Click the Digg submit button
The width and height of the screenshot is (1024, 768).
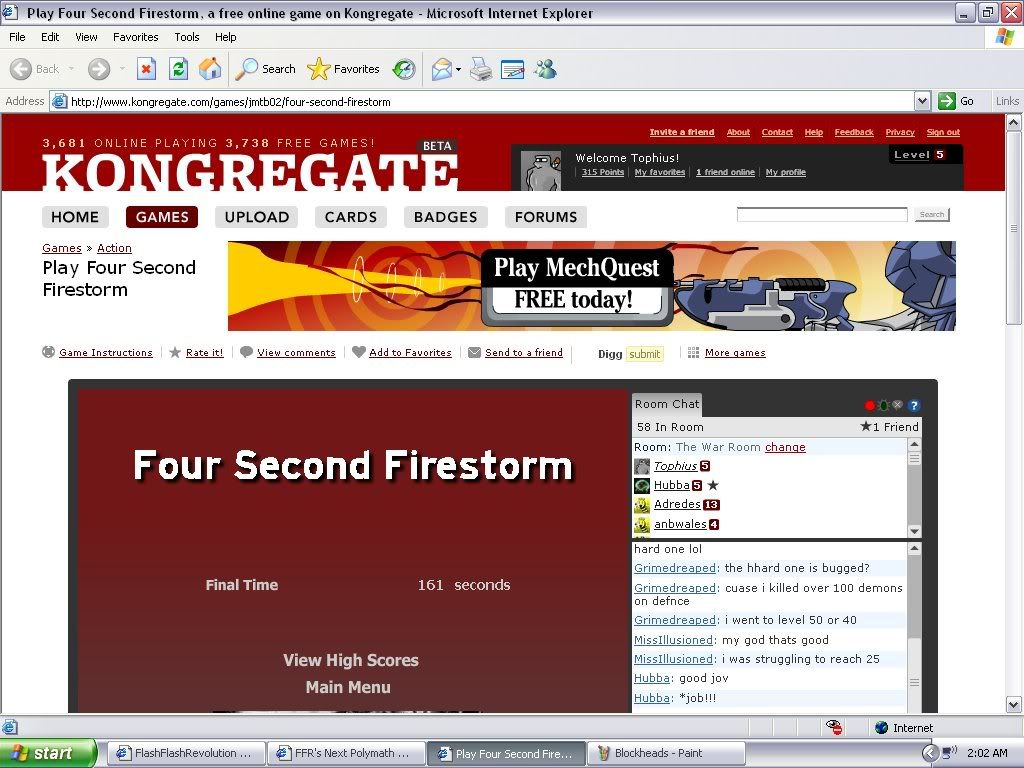644,354
